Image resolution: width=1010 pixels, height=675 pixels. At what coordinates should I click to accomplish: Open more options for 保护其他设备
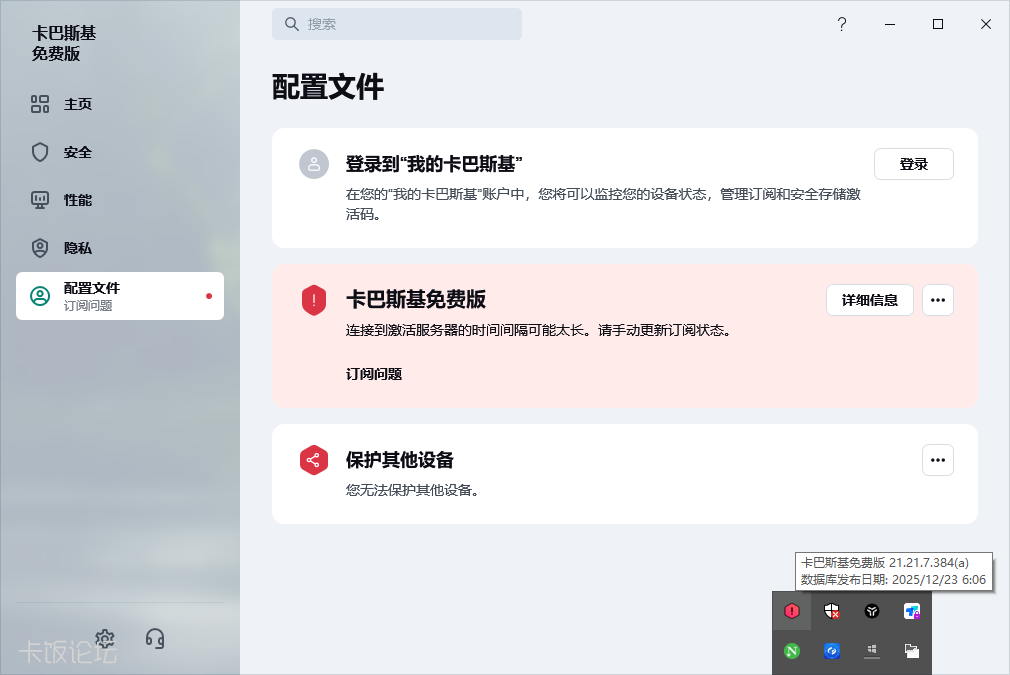(937, 460)
